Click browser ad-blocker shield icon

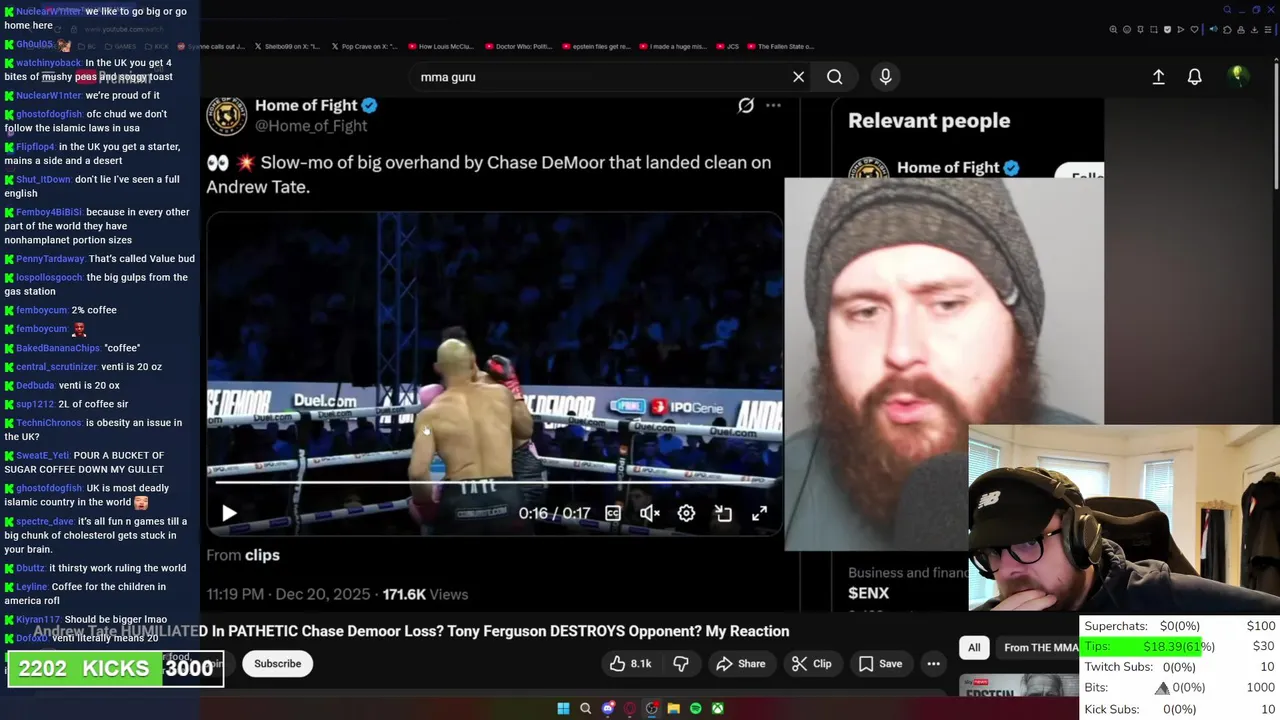[x=1167, y=29]
